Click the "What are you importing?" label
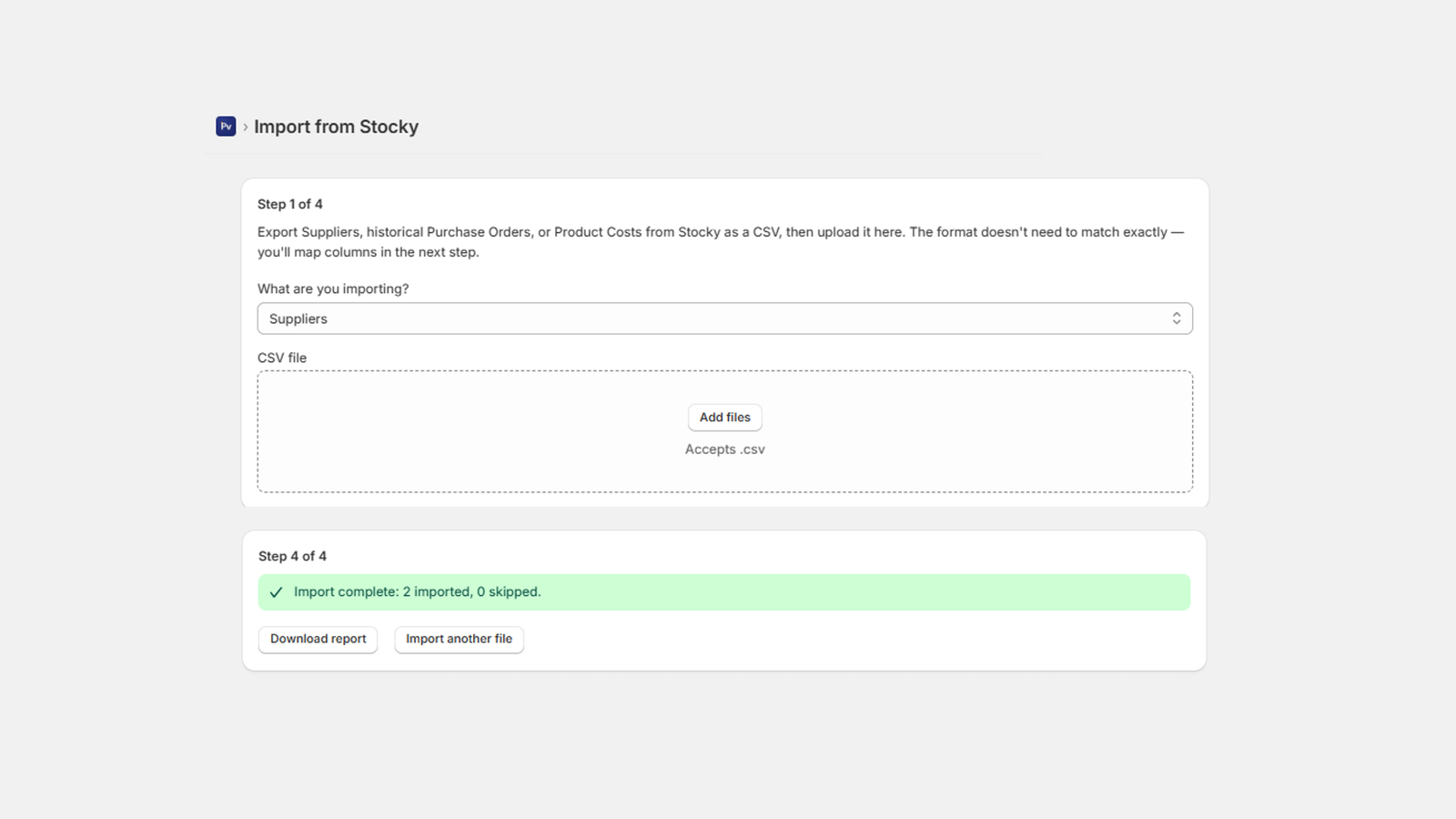Image resolution: width=1456 pixels, height=819 pixels. coord(333,288)
